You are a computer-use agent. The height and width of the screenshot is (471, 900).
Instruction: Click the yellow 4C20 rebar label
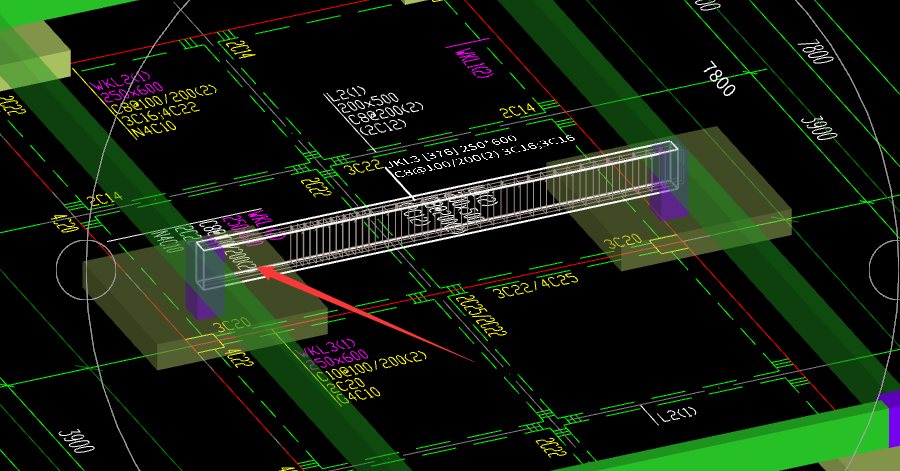[x=65, y=223]
